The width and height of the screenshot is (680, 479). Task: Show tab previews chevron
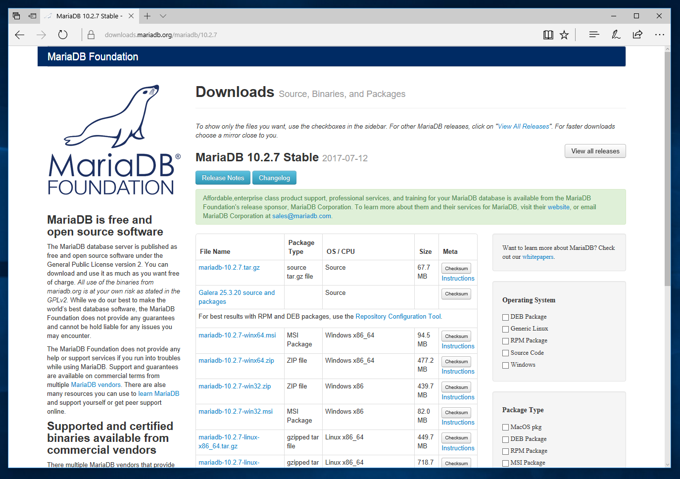tap(163, 16)
